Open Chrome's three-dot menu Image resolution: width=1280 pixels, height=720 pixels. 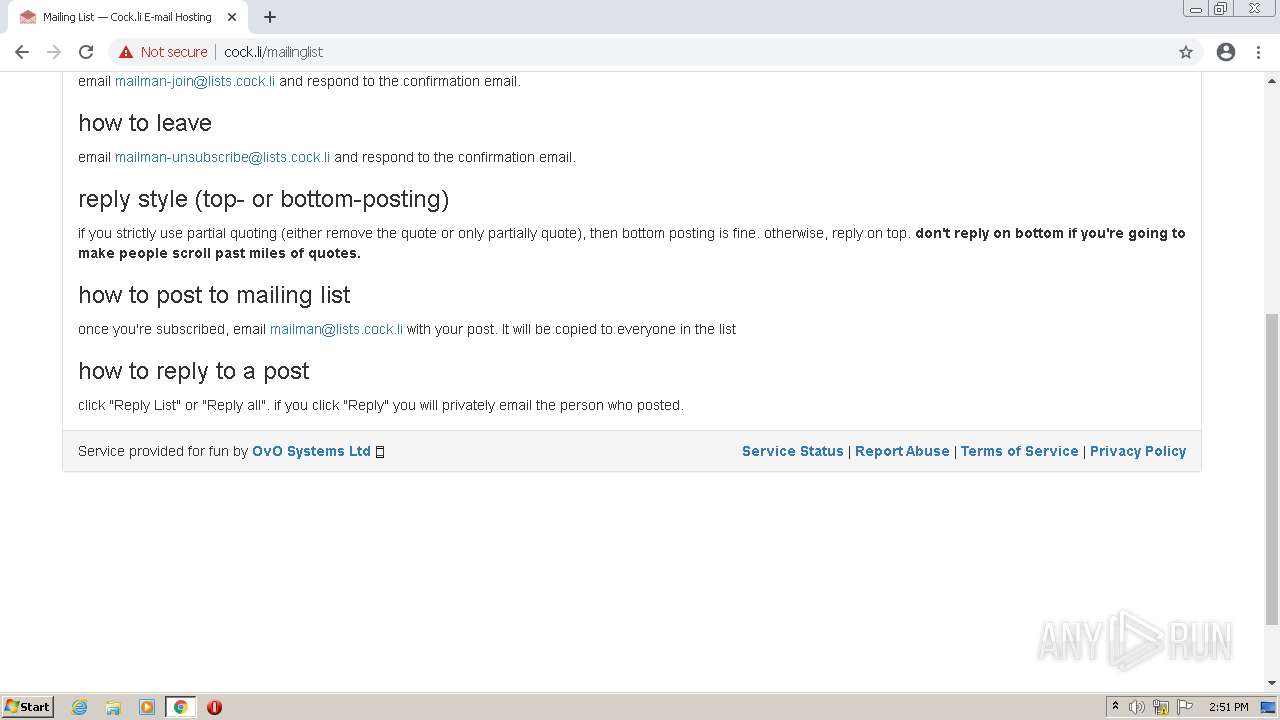pos(1258,52)
